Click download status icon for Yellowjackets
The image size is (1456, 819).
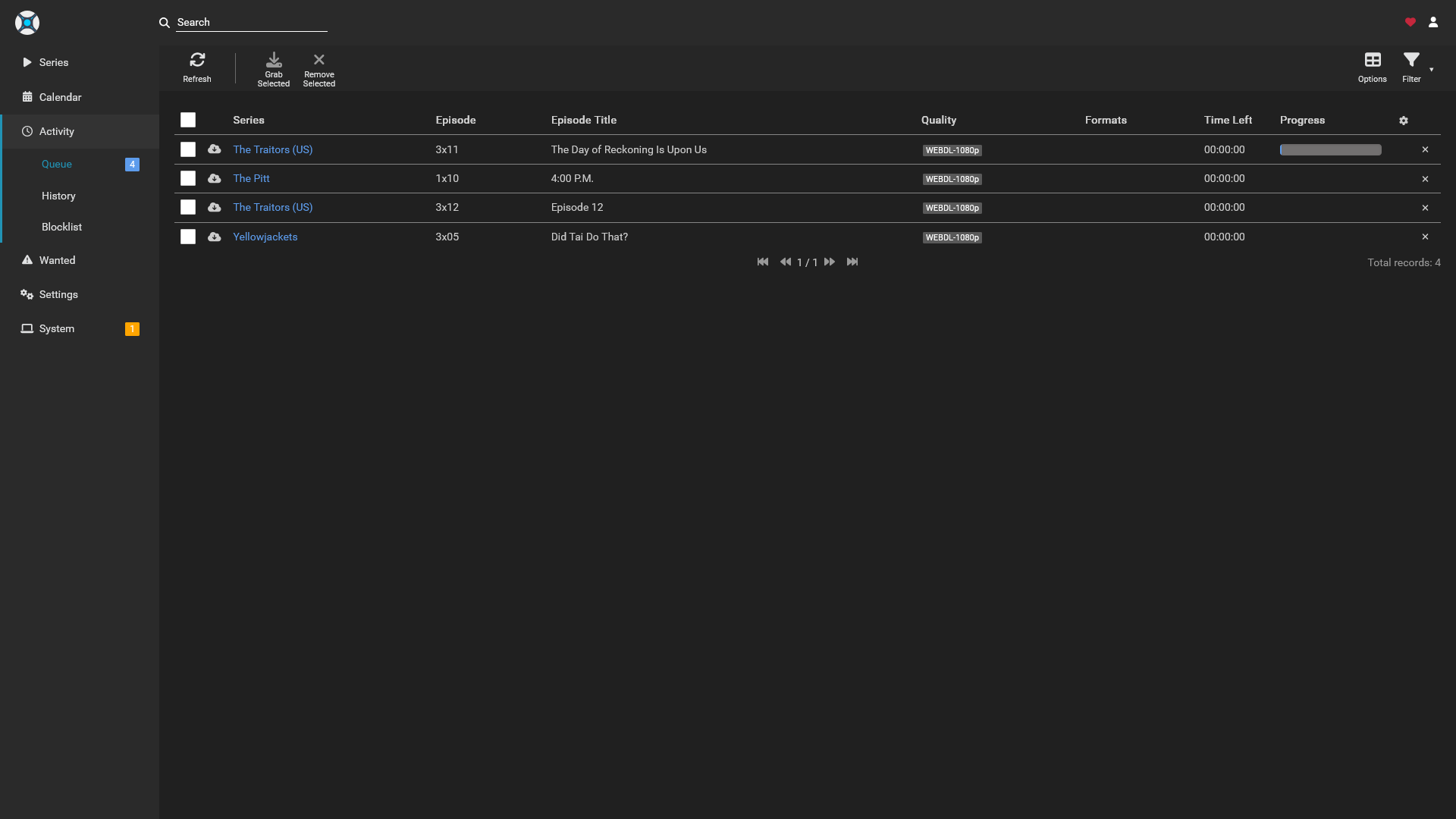pos(215,237)
